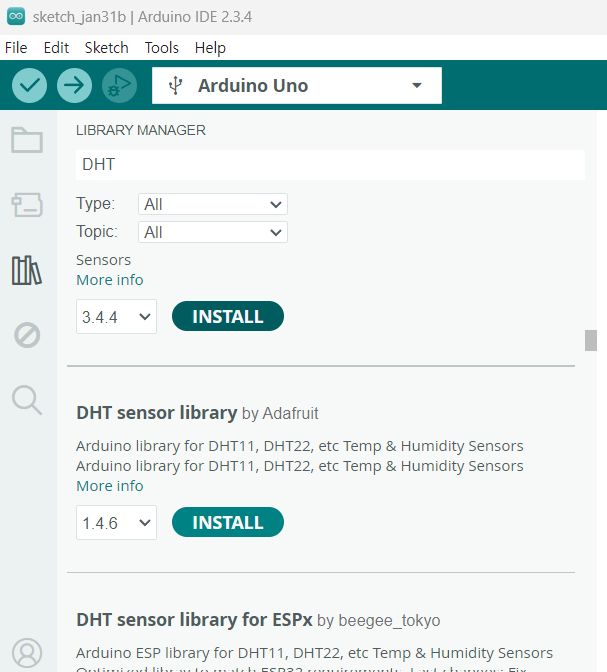The image size is (607, 672).
Task: Open the Topic filter dropdown
Action: pos(213,232)
